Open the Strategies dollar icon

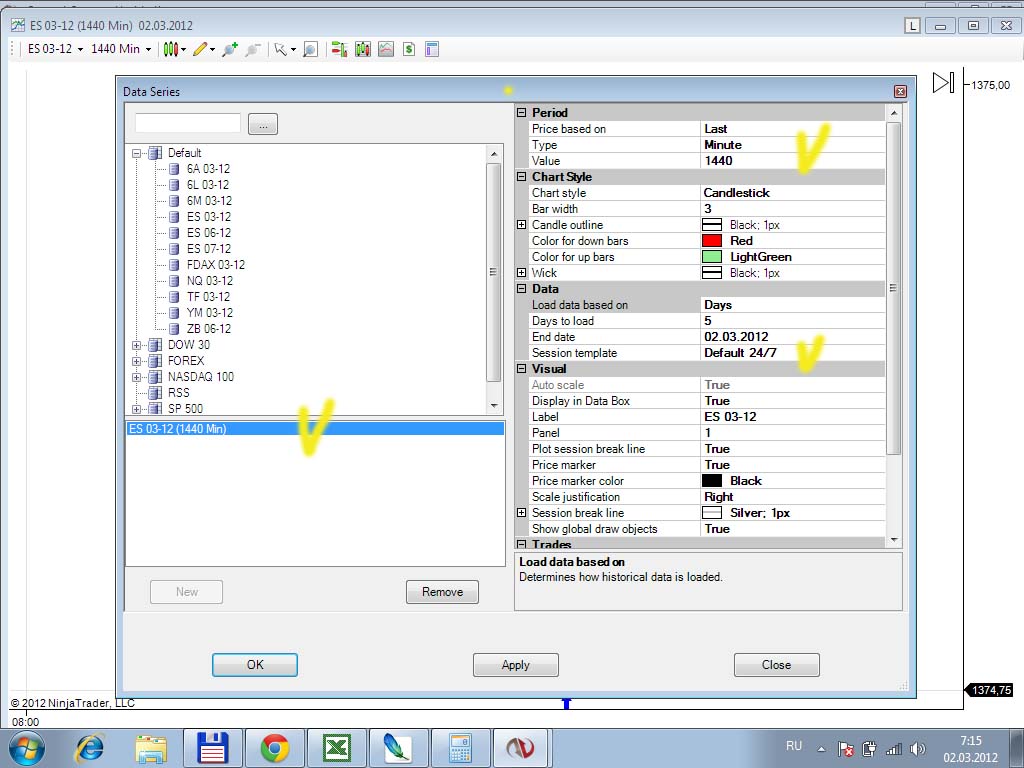409,49
